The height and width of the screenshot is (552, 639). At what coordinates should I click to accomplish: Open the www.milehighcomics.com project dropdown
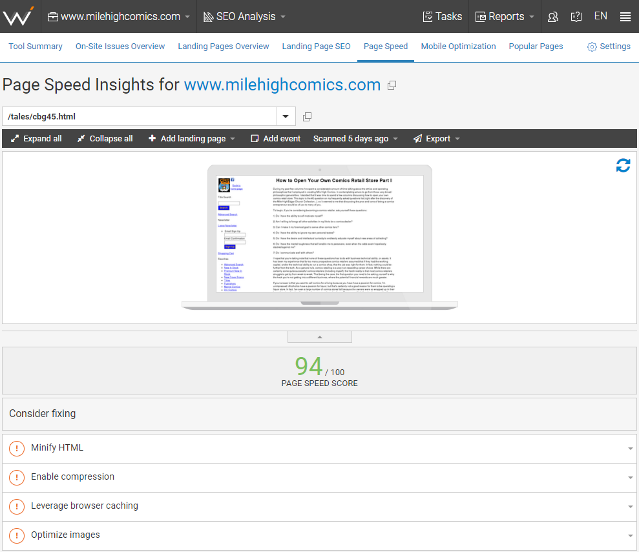[x=119, y=16]
